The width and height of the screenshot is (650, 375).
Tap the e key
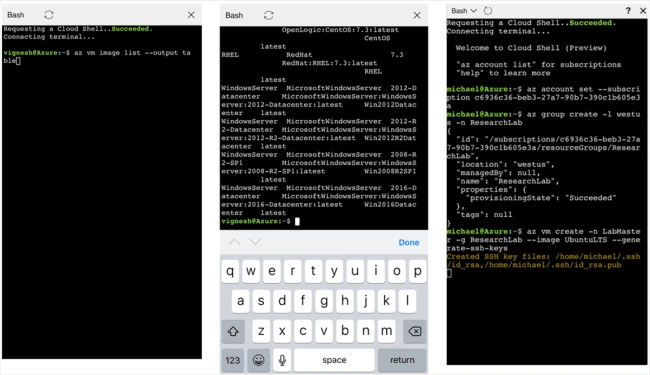[272, 271]
